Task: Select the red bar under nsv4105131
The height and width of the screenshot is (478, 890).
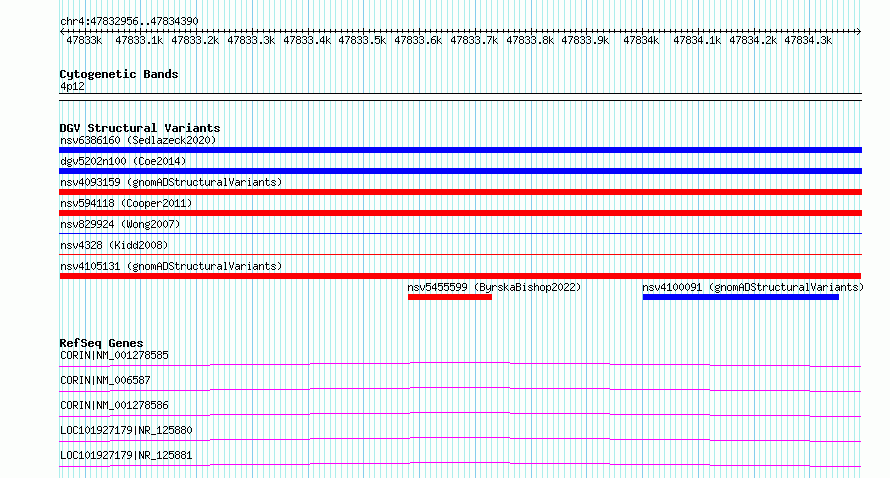Action: (x=460, y=276)
